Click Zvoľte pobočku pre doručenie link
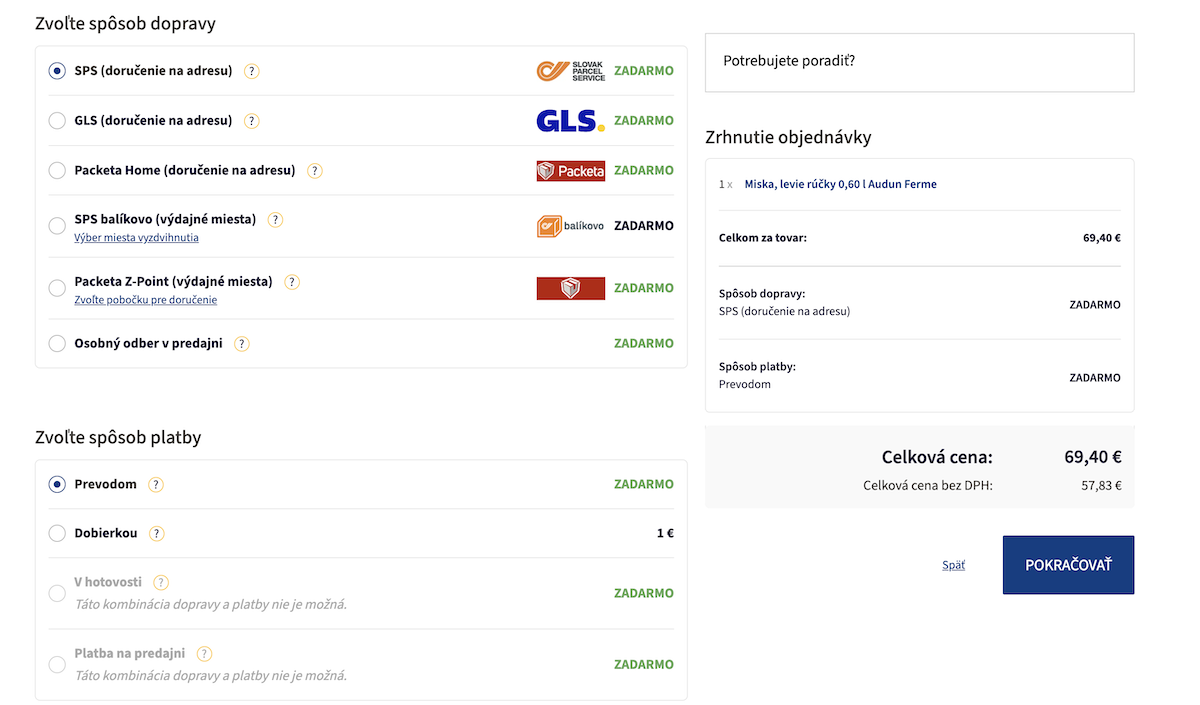1200x705 pixels. [145, 300]
